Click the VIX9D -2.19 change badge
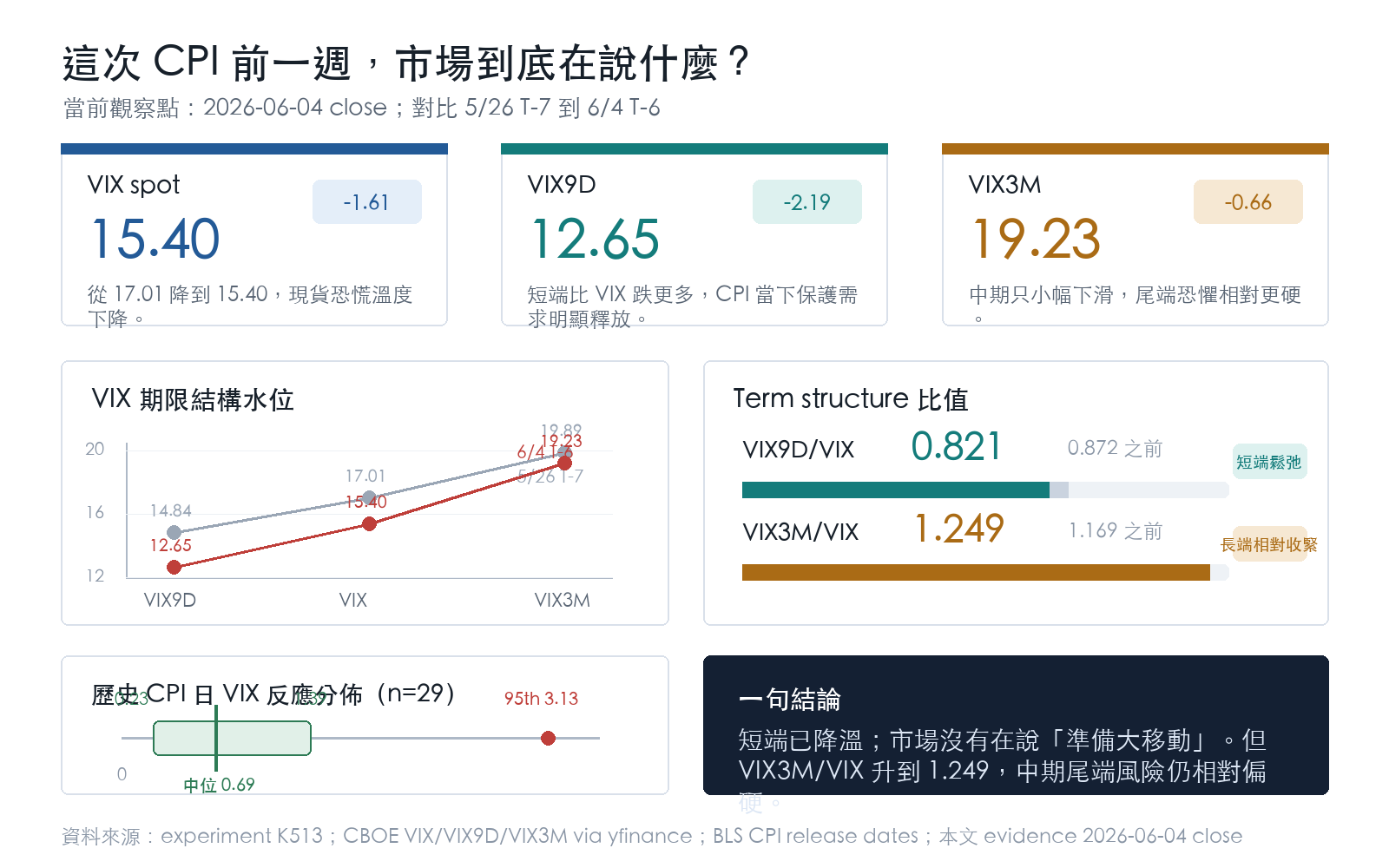 coord(806,201)
